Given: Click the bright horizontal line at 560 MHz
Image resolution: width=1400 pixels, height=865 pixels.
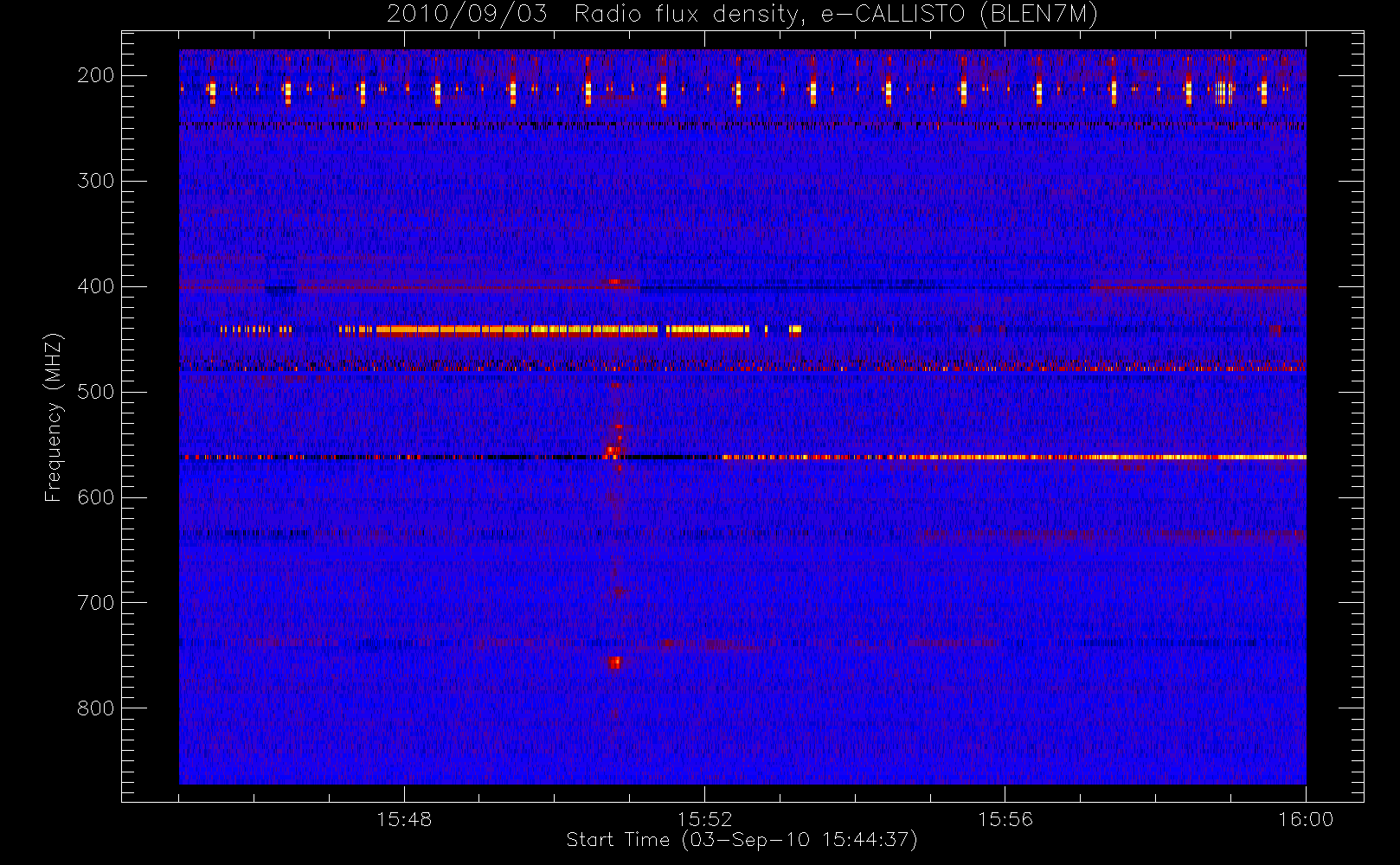Looking at the screenshot, I should pos(742,457).
